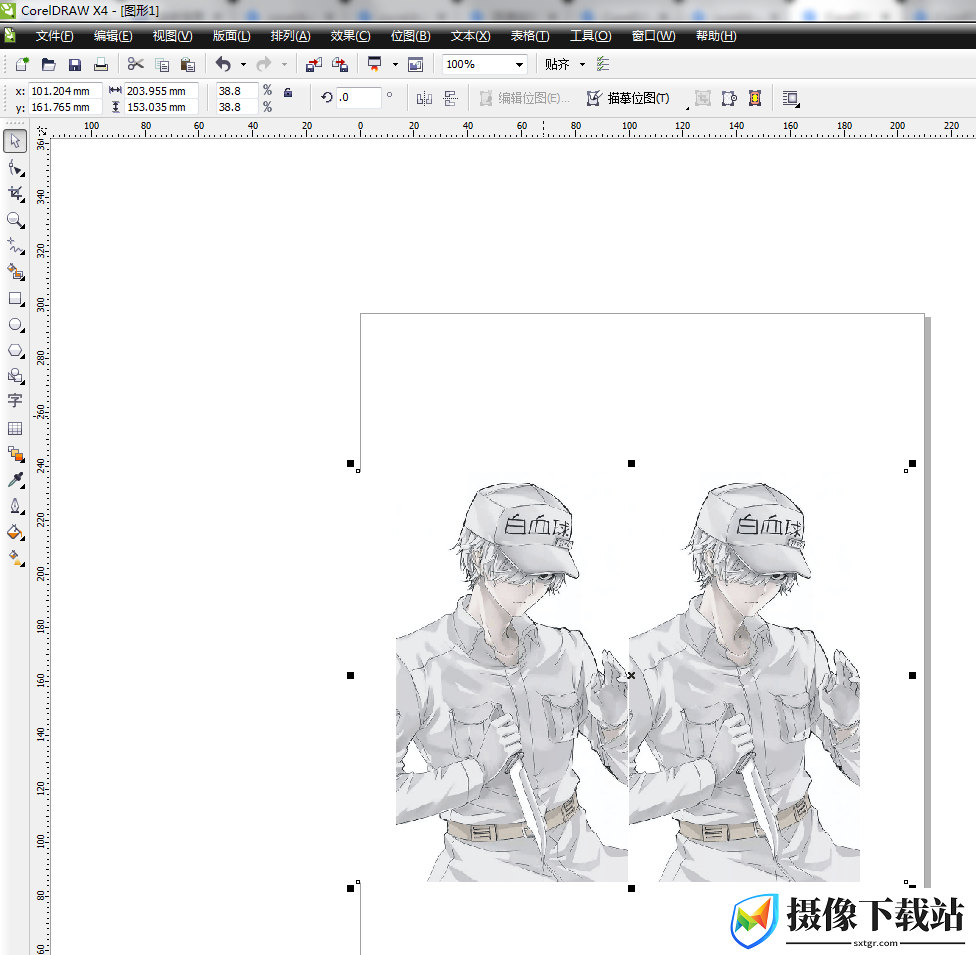Screen dimensions: 976x955
Task: Click the x position field
Action: click(x=65, y=91)
